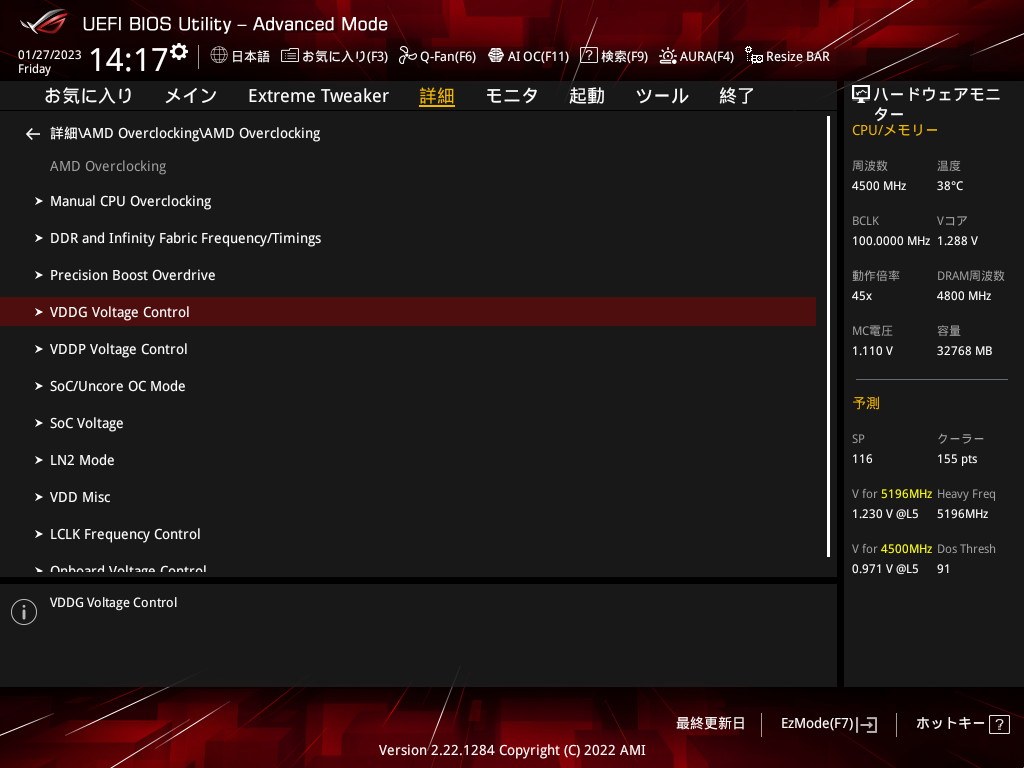This screenshot has width=1024, height=768.
Task: Click the 38°C temperature value
Action: pos(950,186)
